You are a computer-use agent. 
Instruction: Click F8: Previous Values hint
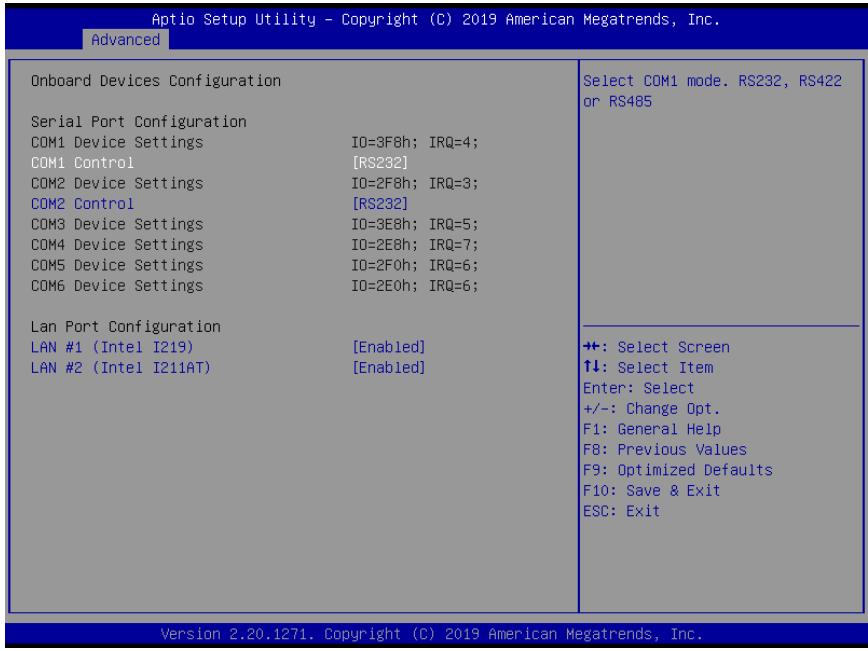pyautogui.click(x=665, y=450)
